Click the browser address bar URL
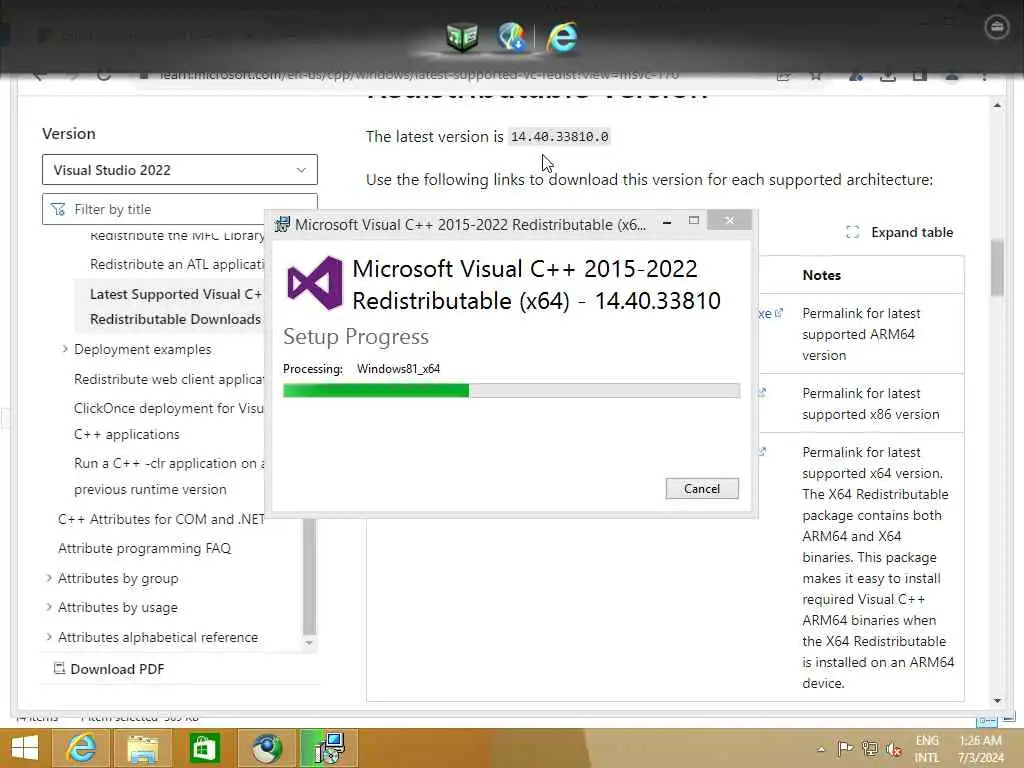 (419, 74)
